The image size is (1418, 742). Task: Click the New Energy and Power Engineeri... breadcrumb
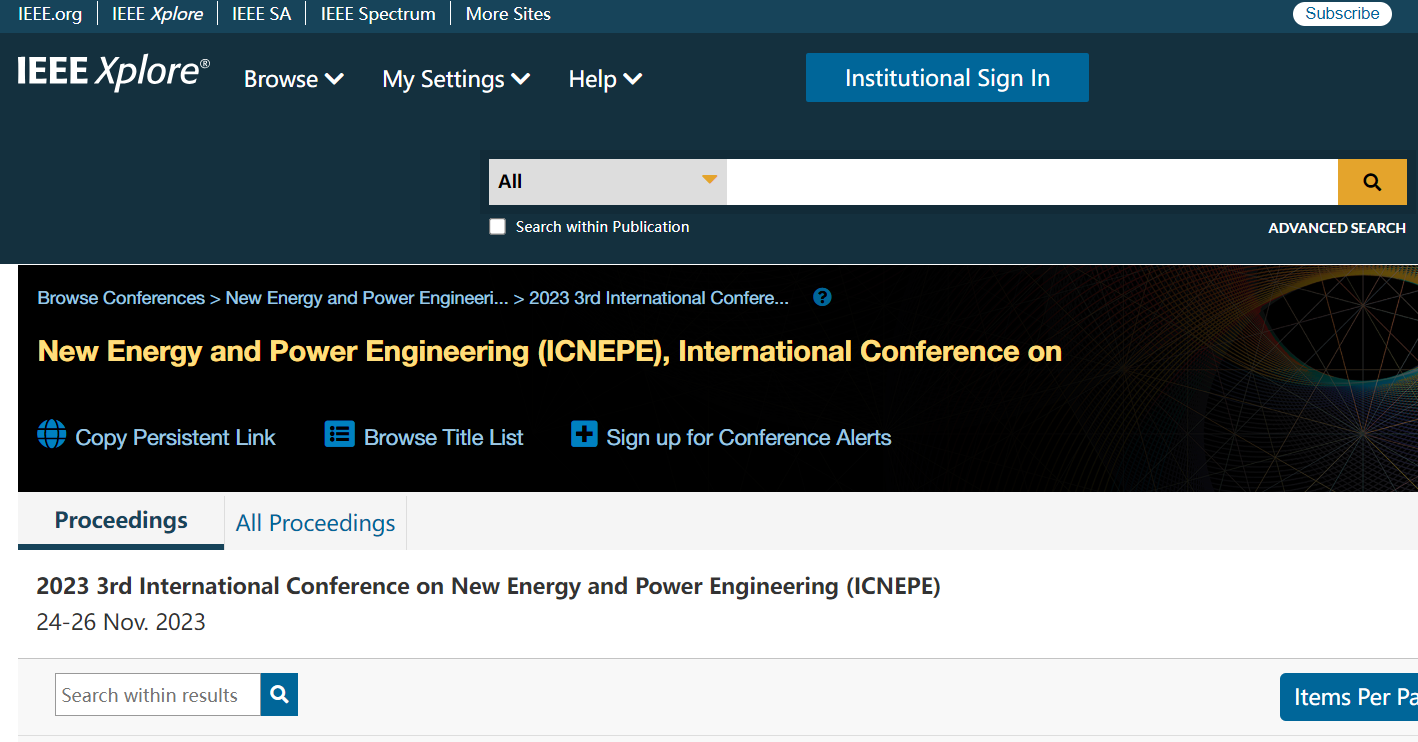point(367,298)
